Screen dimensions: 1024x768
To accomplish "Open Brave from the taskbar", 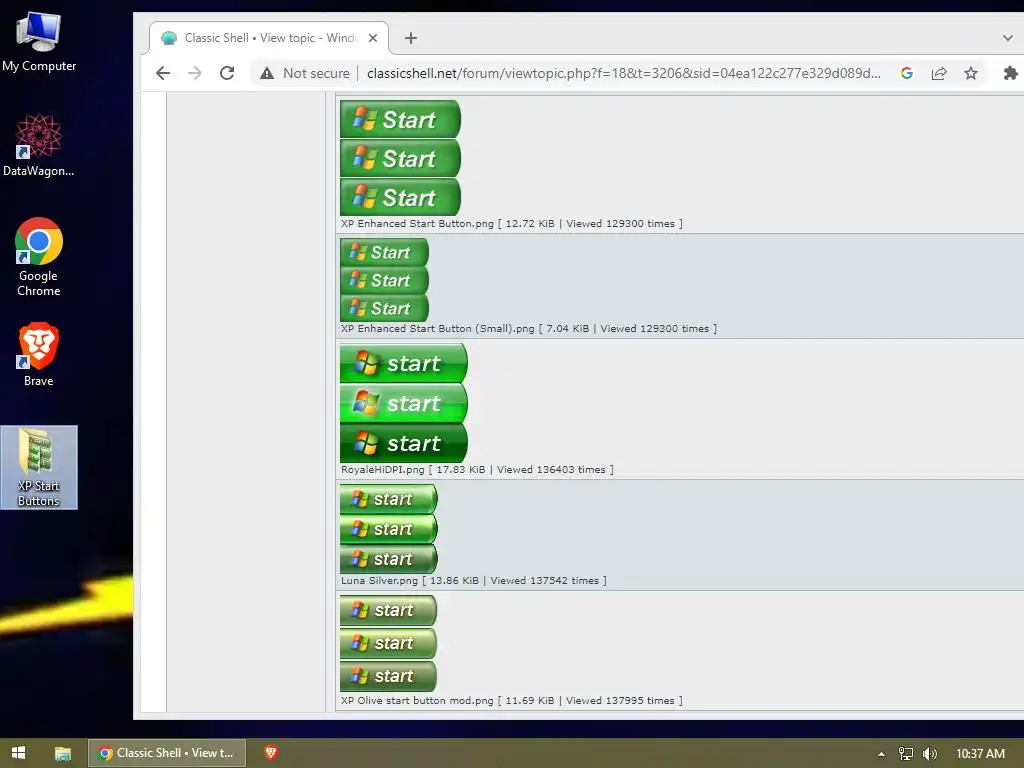I will point(271,753).
